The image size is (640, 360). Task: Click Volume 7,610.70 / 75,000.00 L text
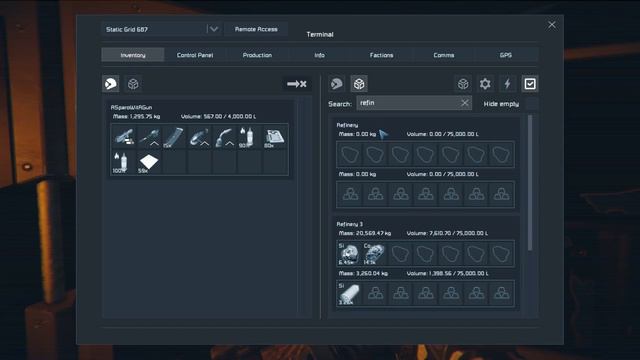(447, 233)
